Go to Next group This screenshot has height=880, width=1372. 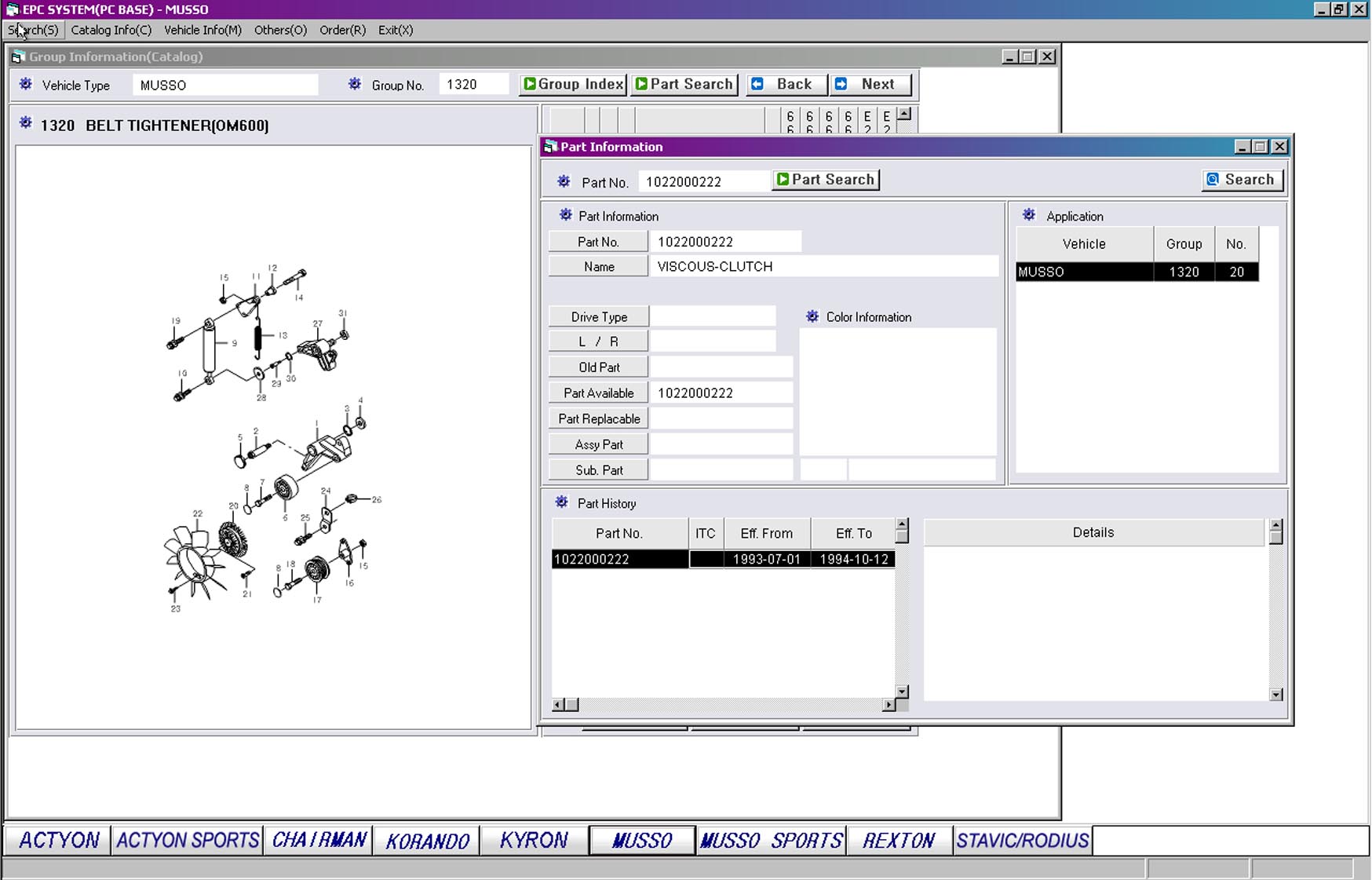(x=870, y=85)
